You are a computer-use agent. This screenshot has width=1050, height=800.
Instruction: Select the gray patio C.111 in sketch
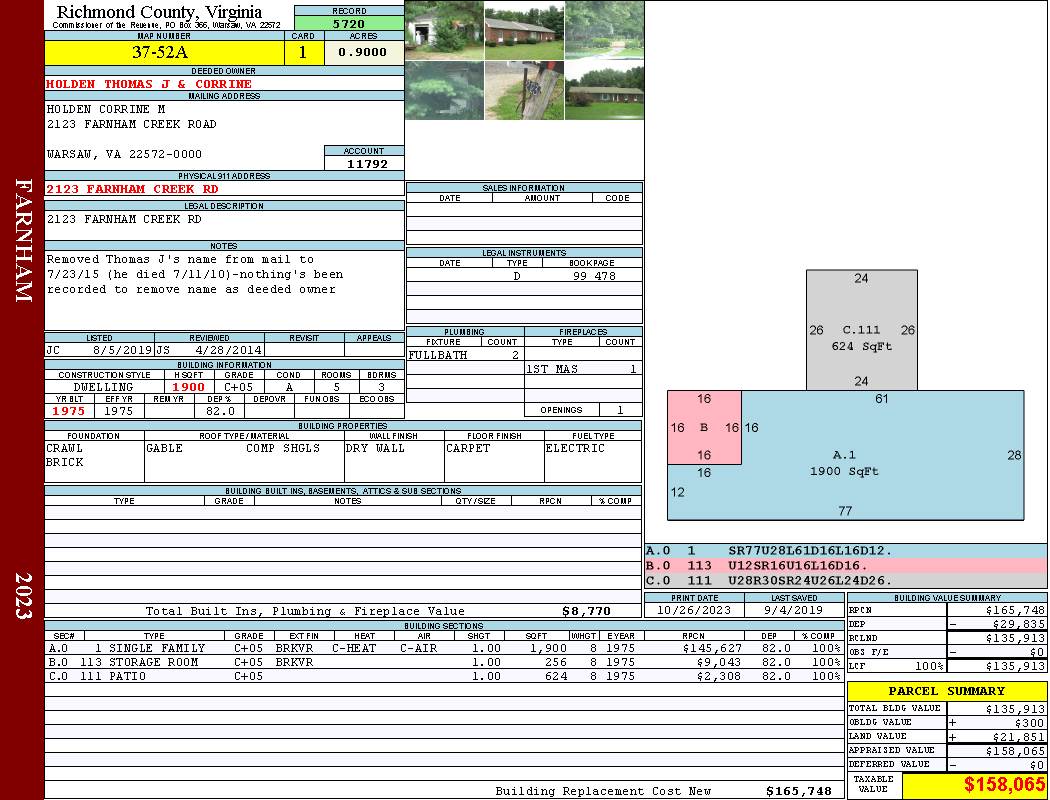pos(861,330)
